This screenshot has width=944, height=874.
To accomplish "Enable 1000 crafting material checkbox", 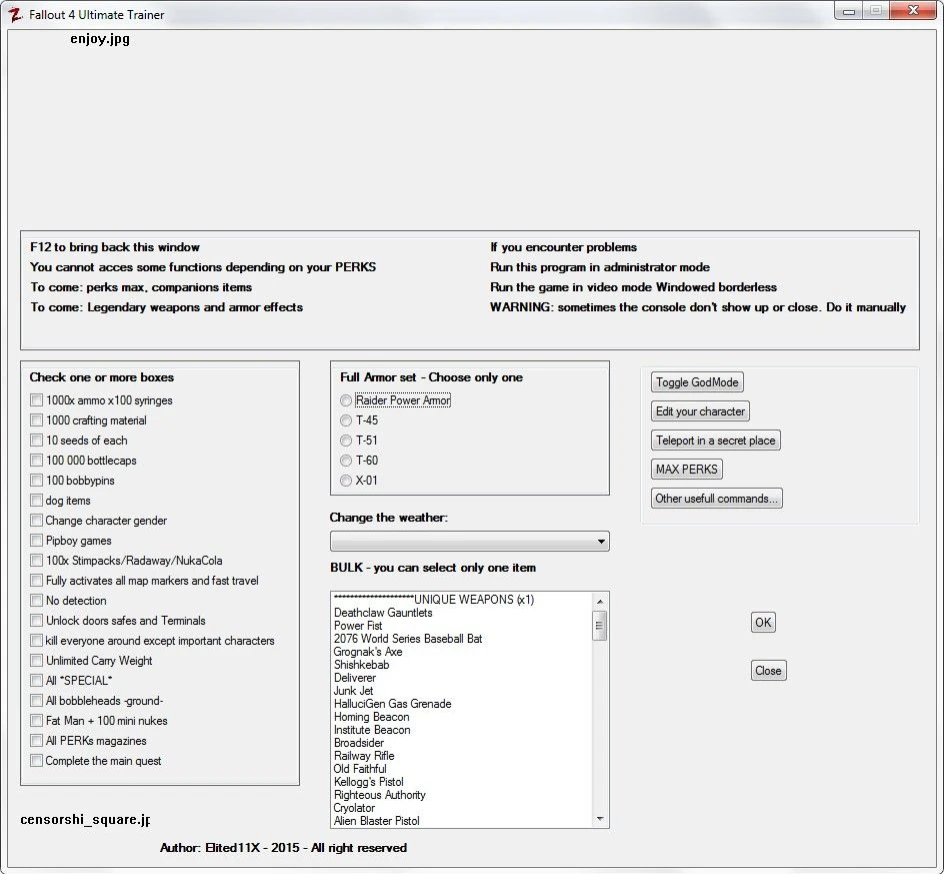I will 37,420.
